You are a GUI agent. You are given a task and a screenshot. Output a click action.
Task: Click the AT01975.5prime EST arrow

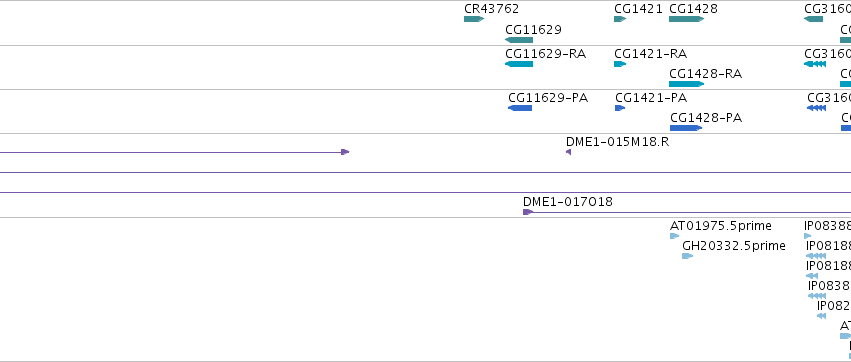click(x=675, y=236)
